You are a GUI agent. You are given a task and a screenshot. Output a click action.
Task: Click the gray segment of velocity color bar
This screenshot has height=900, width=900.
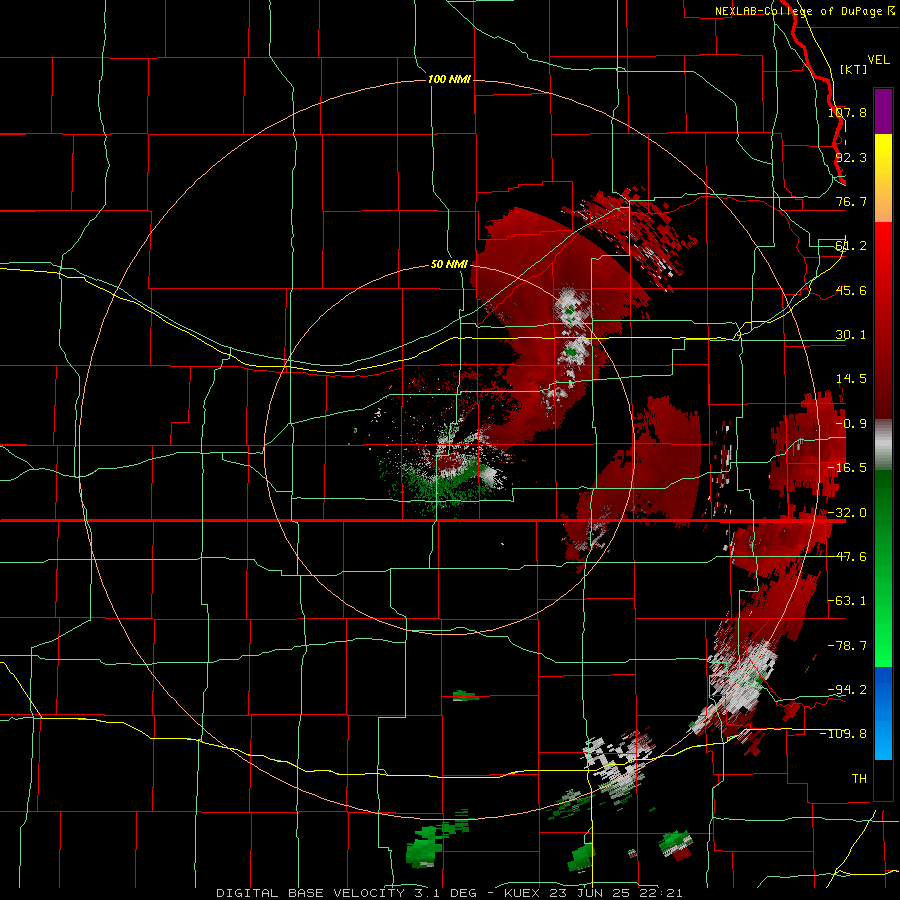click(x=883, y=445)
